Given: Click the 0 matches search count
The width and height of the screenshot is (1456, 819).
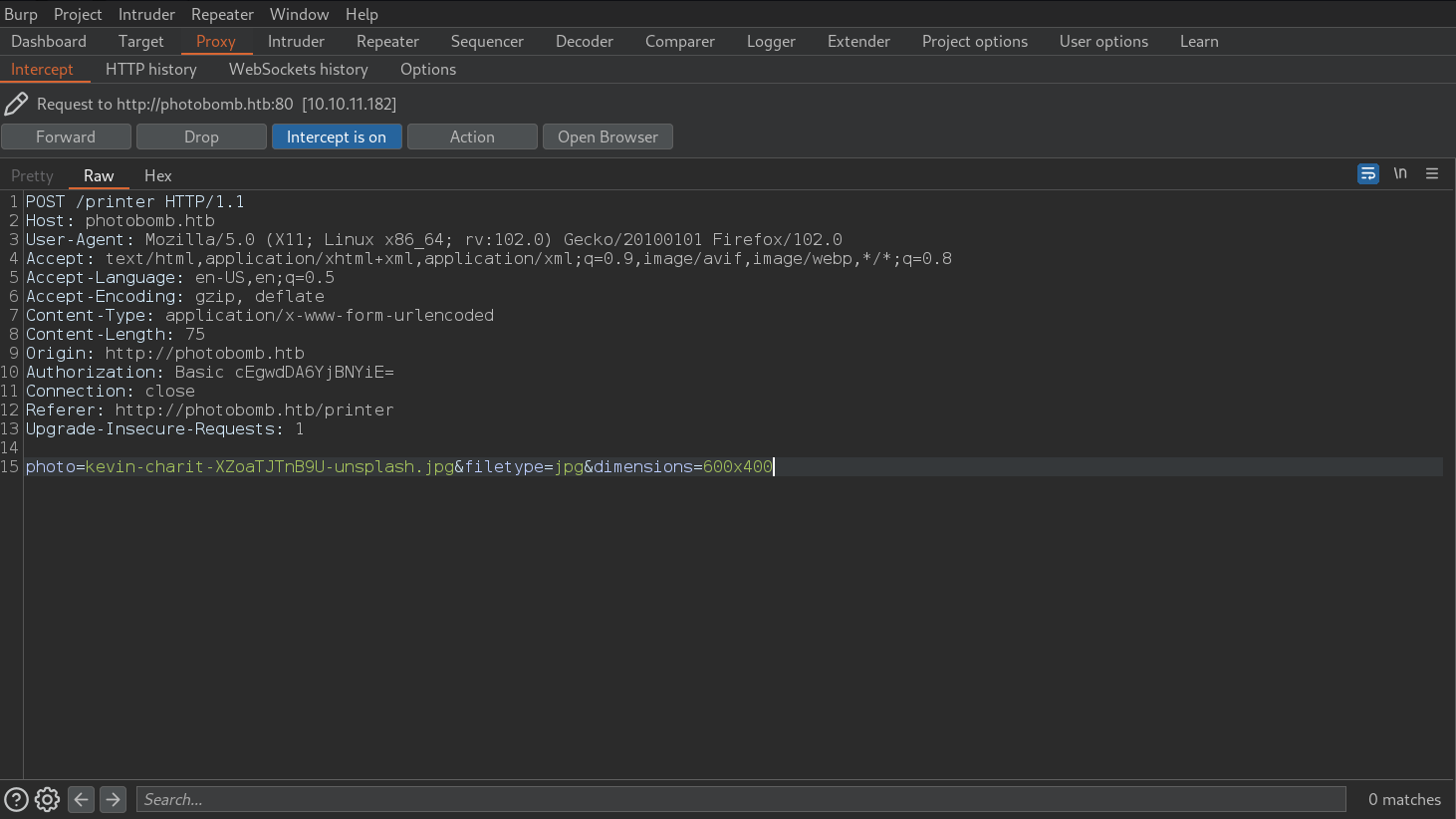Looking at the screenshot, I should click(x=1404, y=799).
